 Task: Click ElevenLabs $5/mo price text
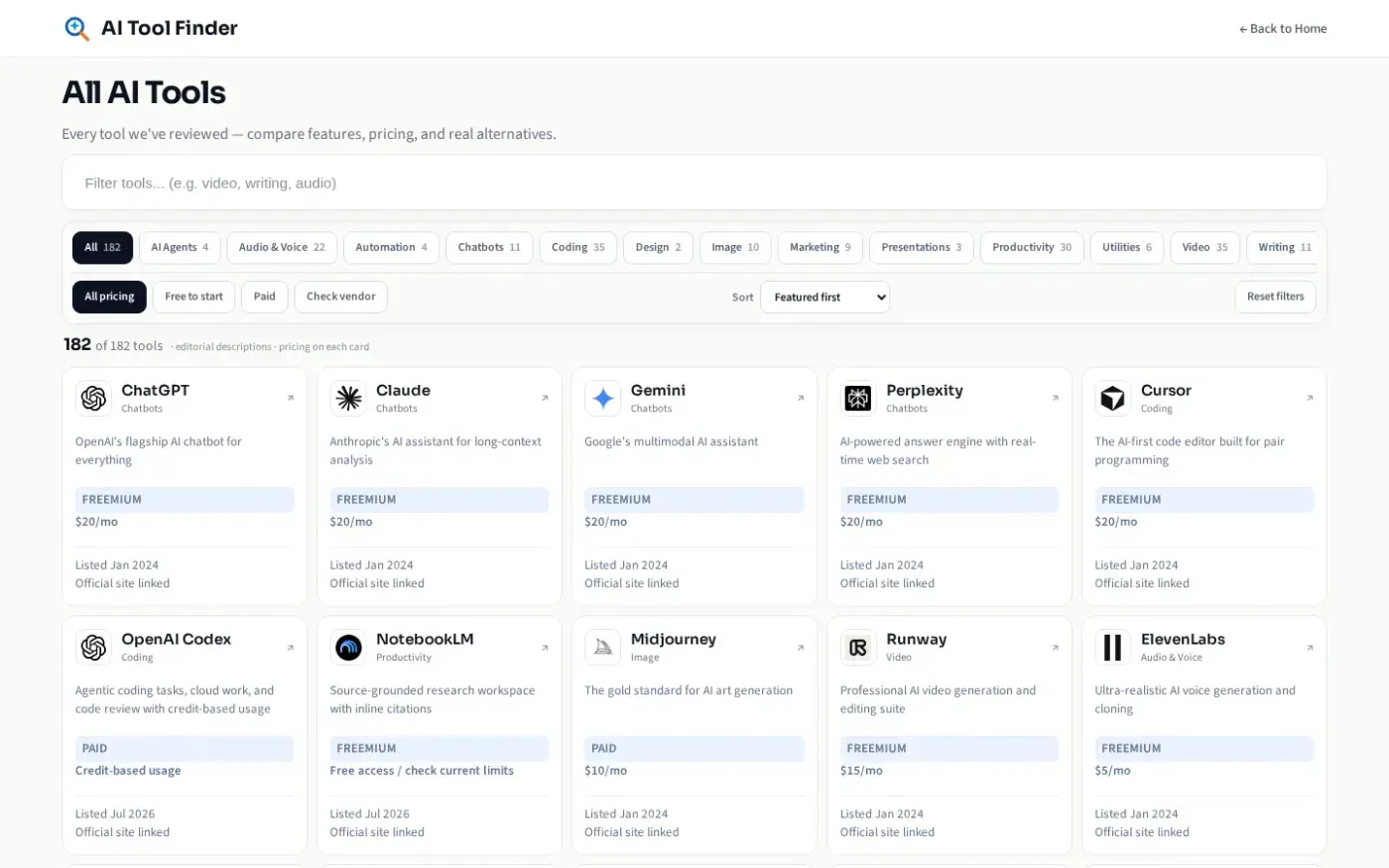pyautogui.click(x=1112, y=771)
